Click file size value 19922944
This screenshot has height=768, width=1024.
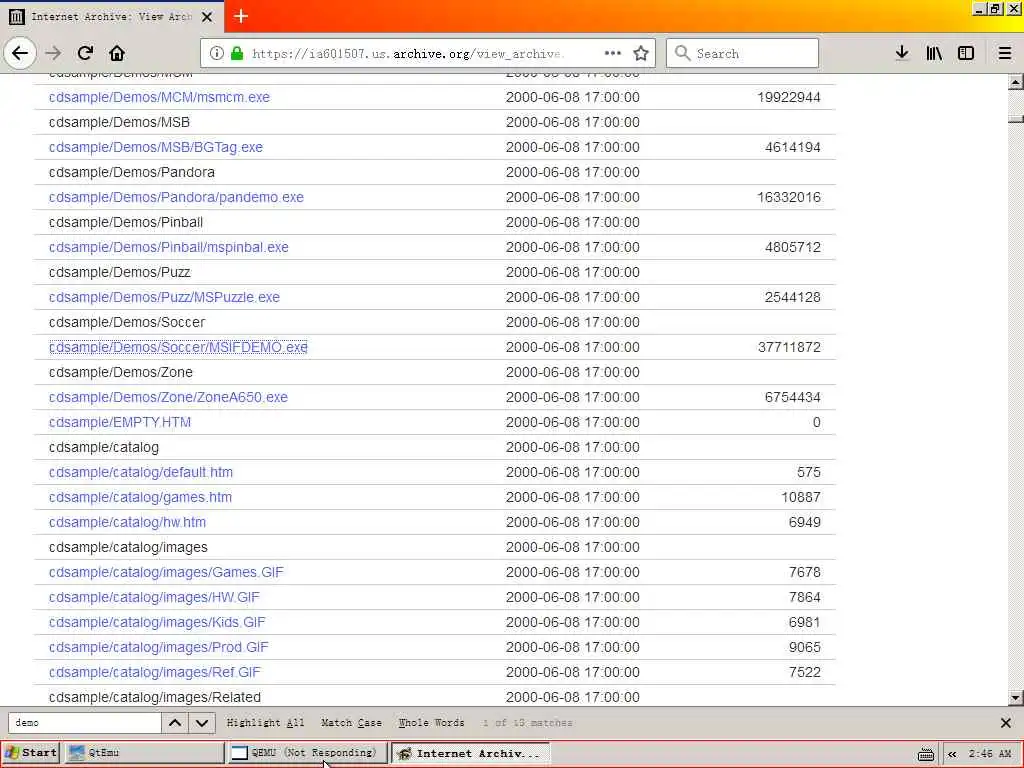(789, 97)
